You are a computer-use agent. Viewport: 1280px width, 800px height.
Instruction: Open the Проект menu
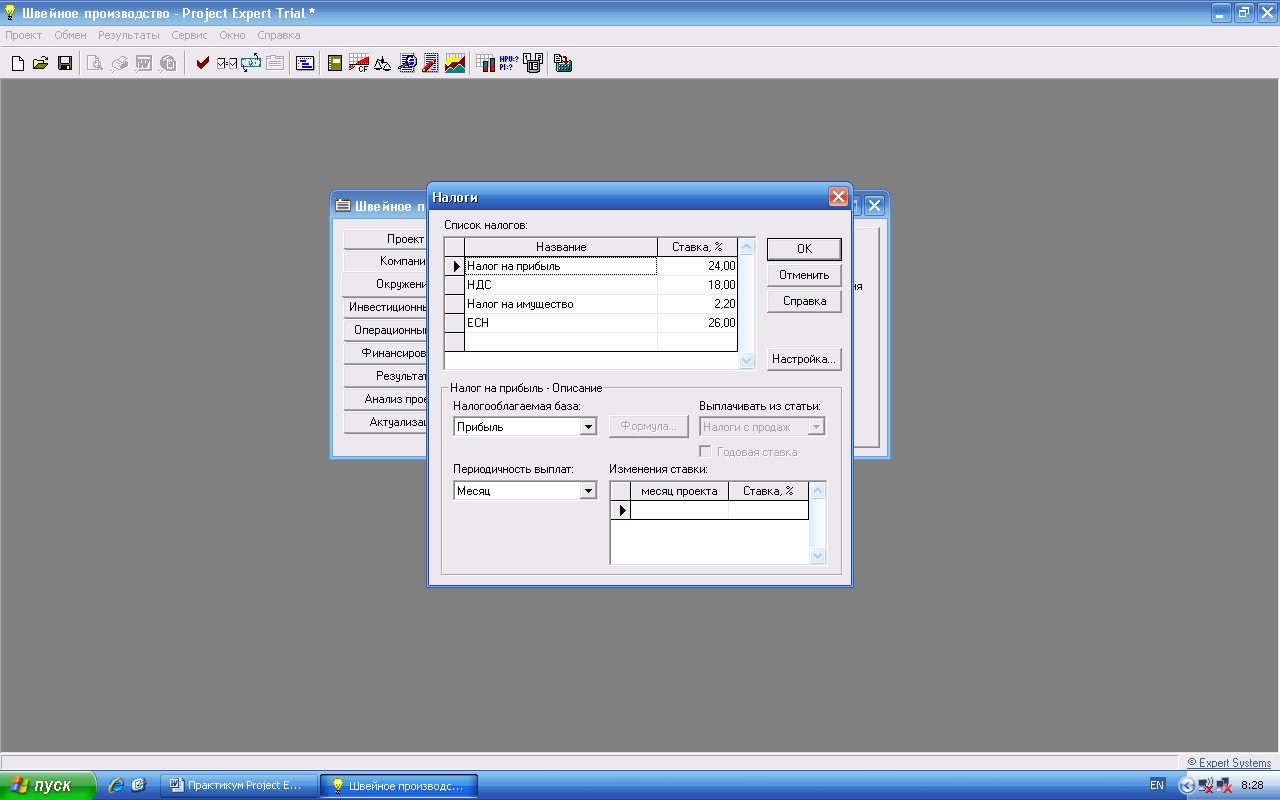(x=24, y=35)
